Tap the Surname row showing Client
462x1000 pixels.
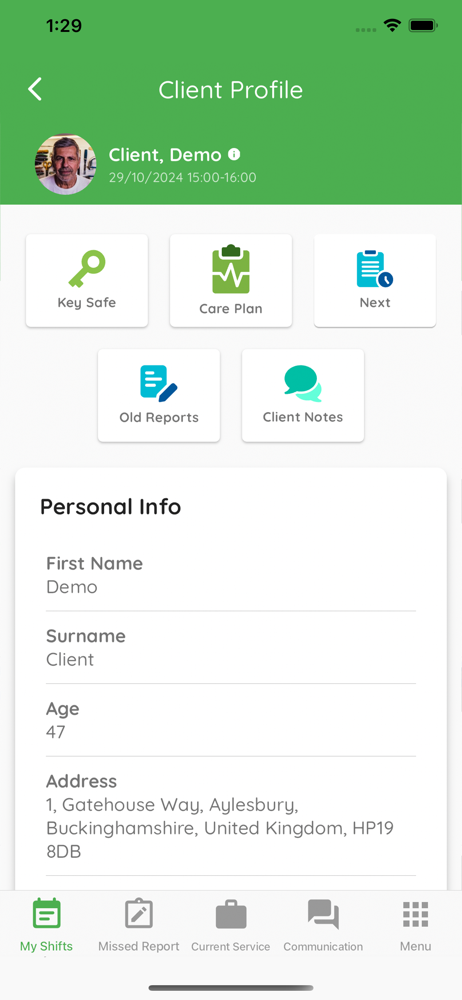tap(231, 647)
